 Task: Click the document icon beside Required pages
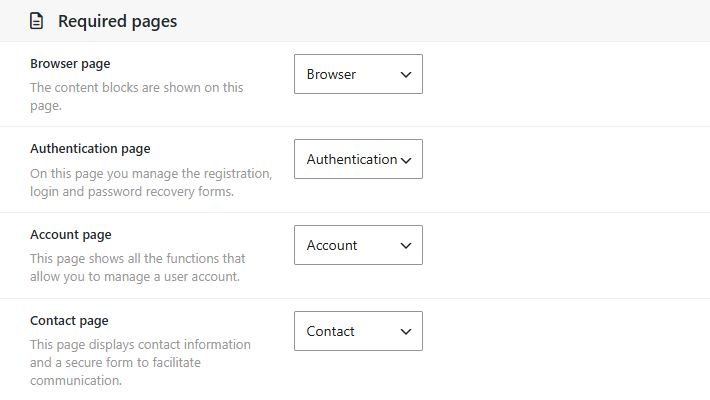pyautogui.click(x=36, y=21)
